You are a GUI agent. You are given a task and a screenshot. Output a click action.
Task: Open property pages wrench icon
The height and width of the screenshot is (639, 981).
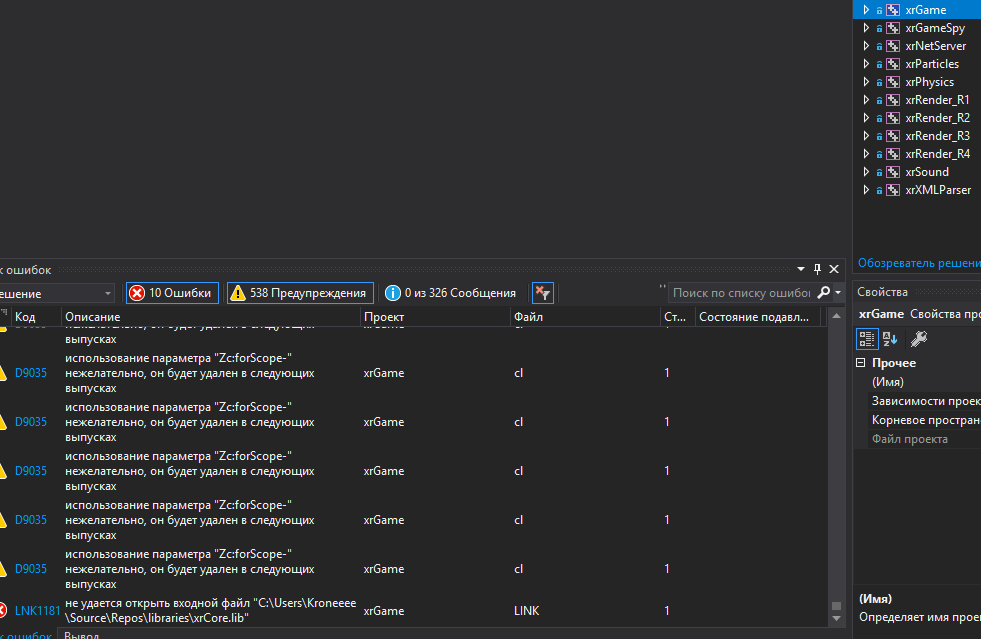pyautogui.click(x=918, y=338)
